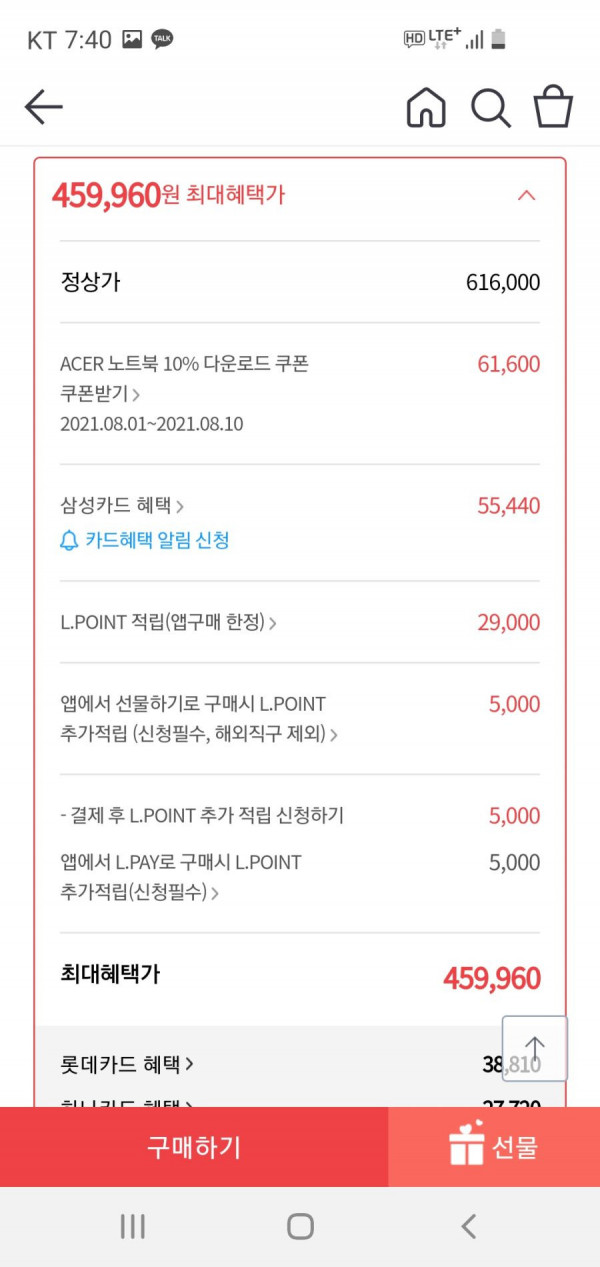Expand 삼성카드 혜택 details
The image size is (600, 1267).
tap(122, 506)
